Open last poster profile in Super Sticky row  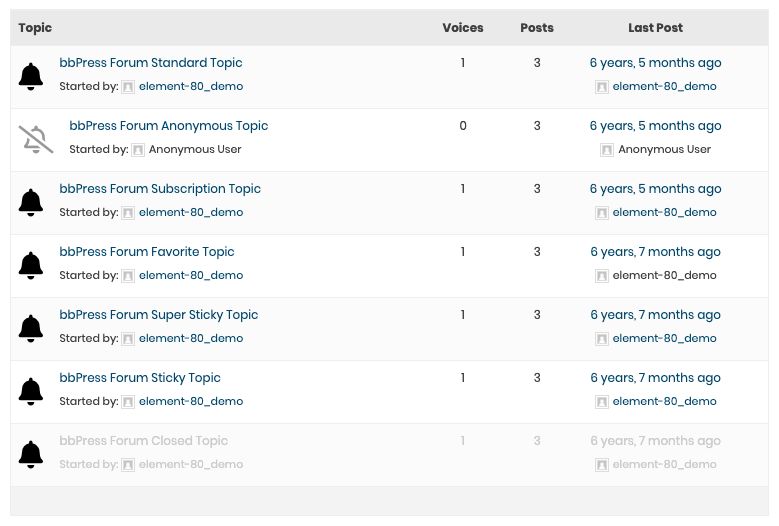pos(664,339)
